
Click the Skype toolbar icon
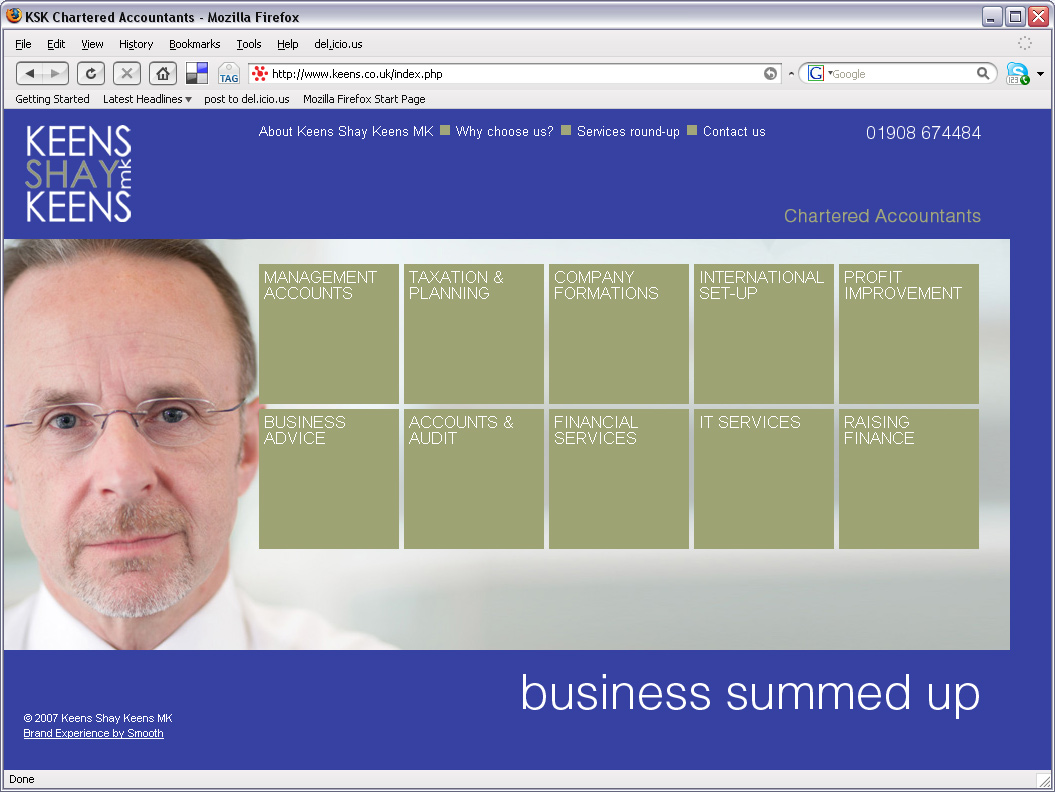pyautogui.click(x=1017, y=73)
